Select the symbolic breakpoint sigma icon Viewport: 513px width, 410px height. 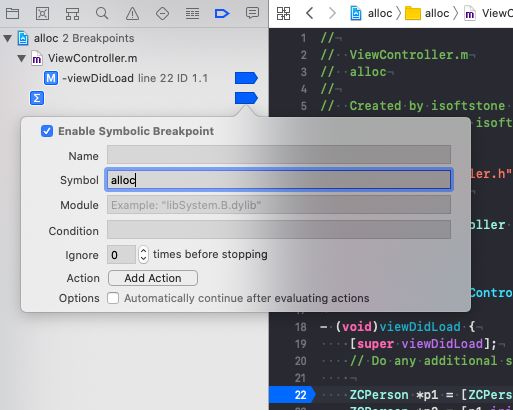click(x=37, y=98)
